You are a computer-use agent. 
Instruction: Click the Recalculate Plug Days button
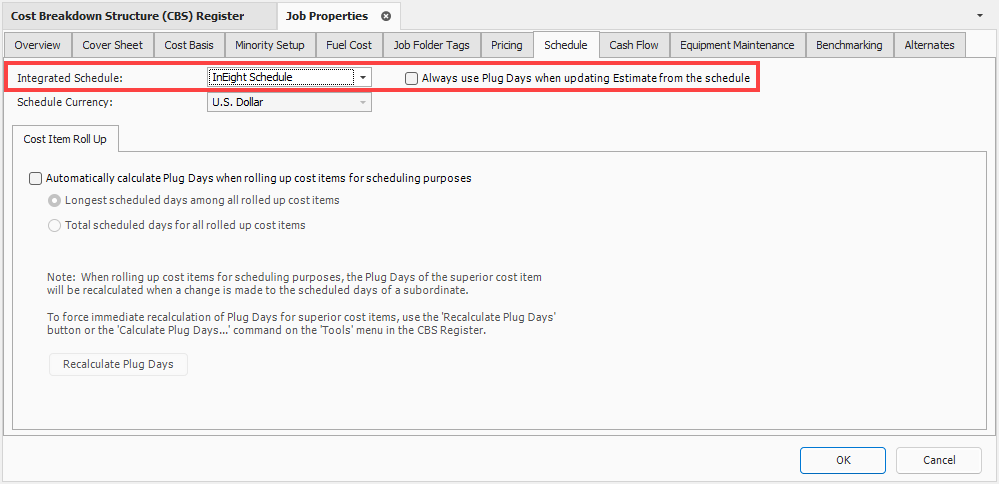pos(118,364)
